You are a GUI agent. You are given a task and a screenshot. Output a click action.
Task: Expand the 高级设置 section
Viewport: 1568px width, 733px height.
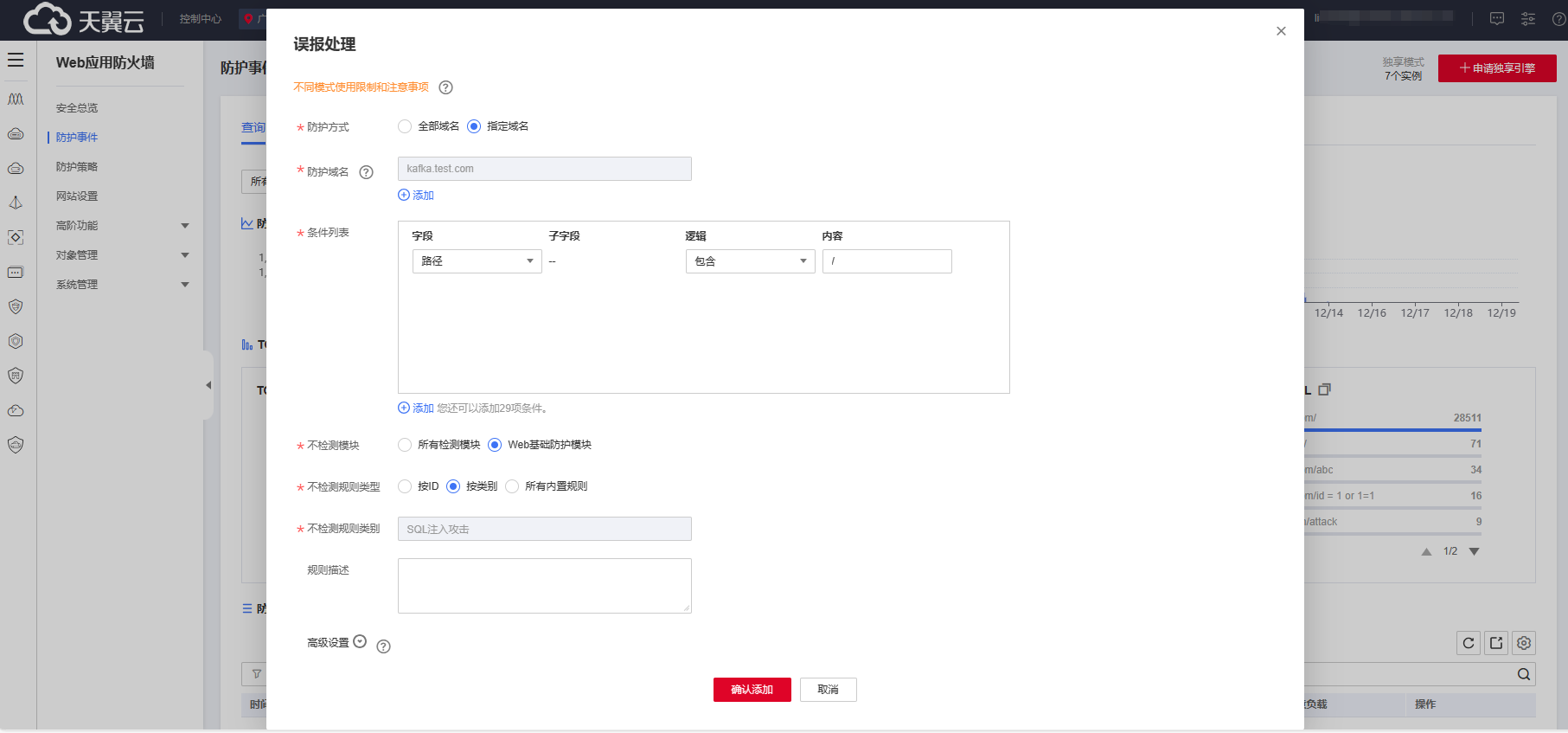click(360, 642)
